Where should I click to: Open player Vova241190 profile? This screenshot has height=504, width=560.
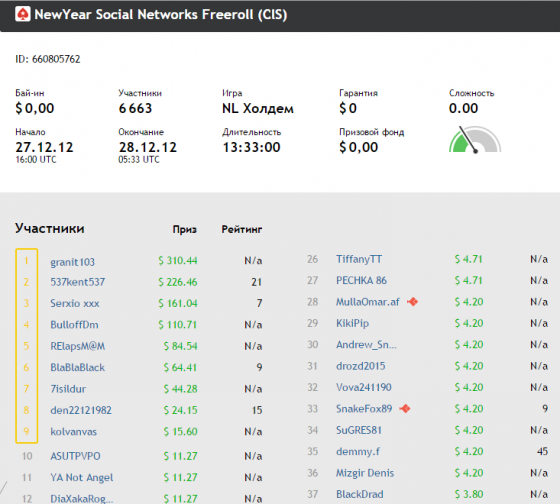tap(364, 387)
